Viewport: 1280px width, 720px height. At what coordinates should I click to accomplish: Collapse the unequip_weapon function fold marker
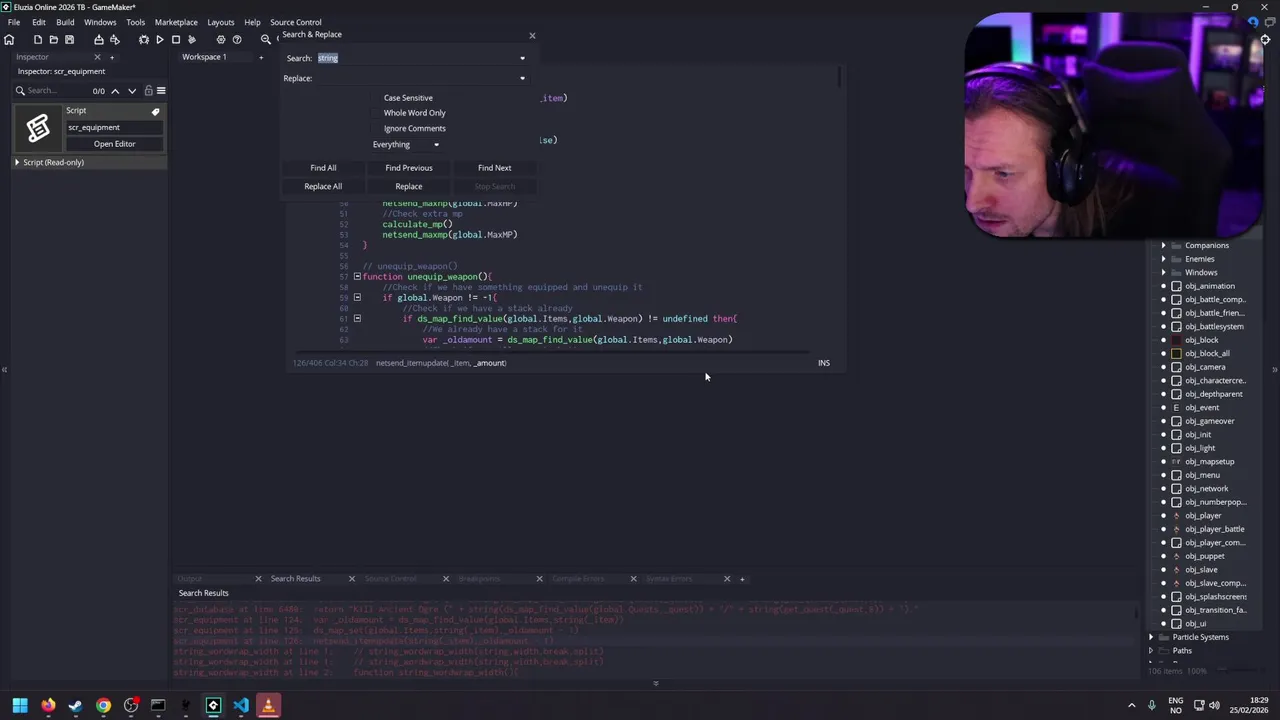(357, 276)
